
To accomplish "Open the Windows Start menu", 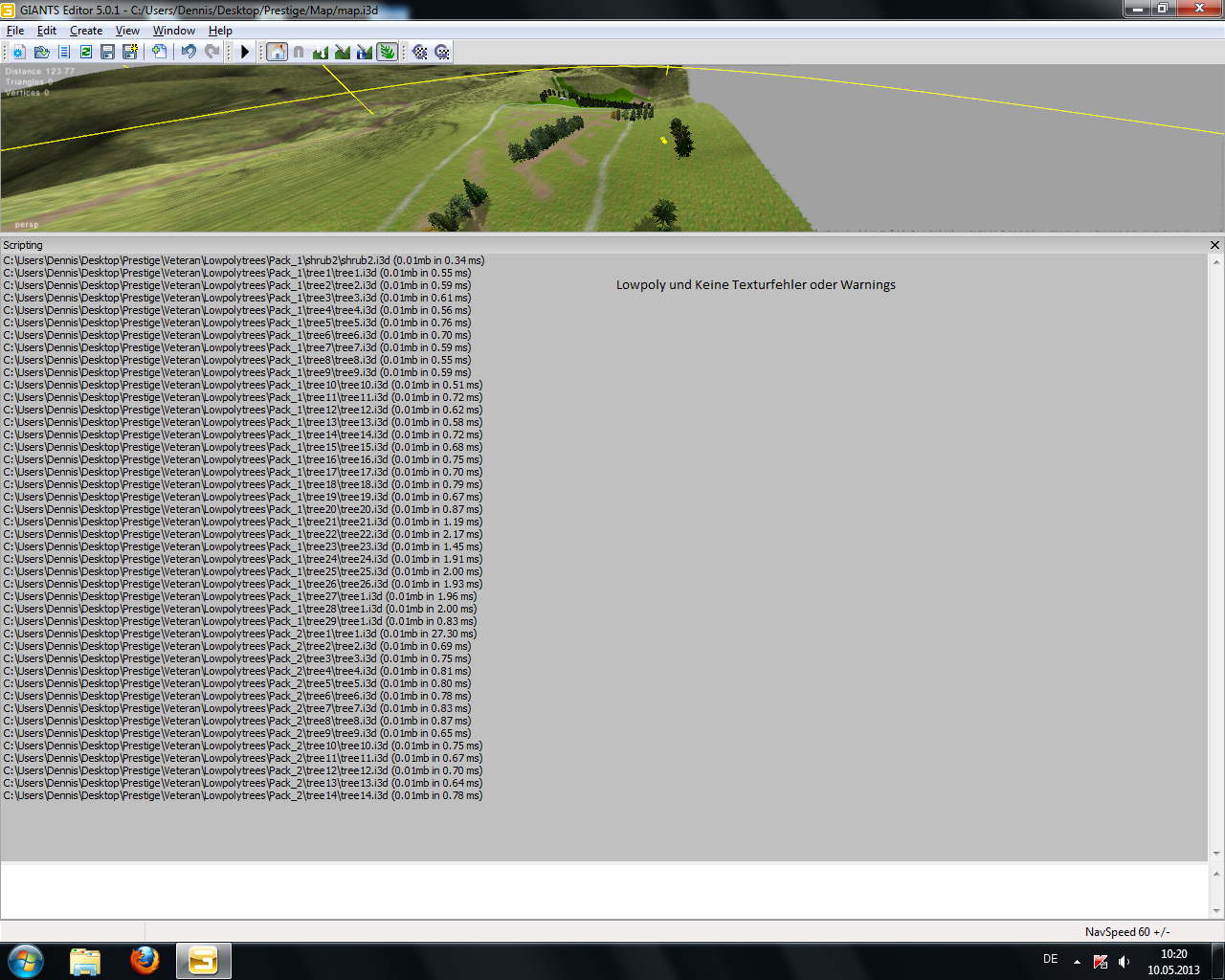I will tap(26, 961).
